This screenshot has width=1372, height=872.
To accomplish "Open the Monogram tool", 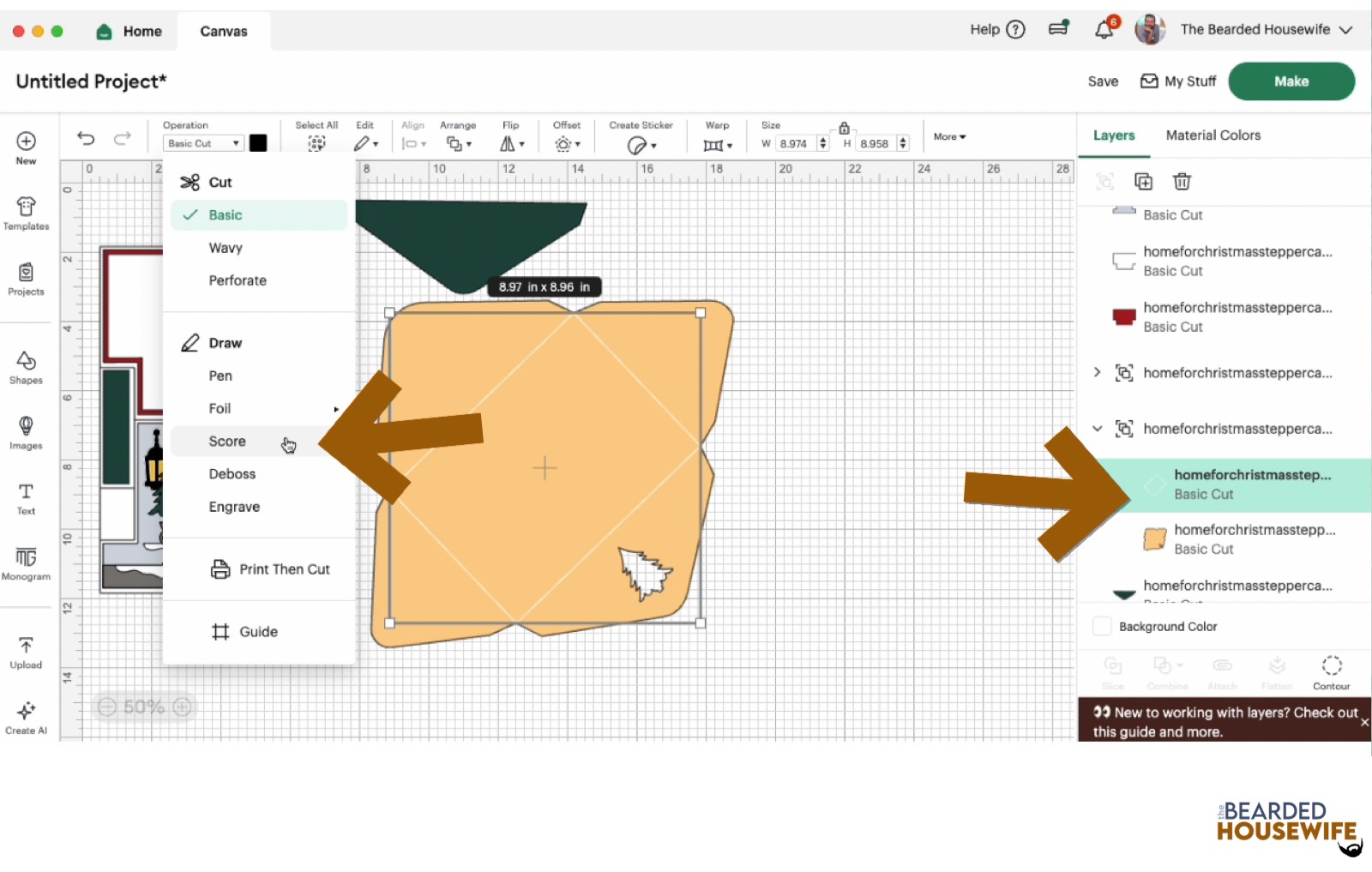I will 26,563.
